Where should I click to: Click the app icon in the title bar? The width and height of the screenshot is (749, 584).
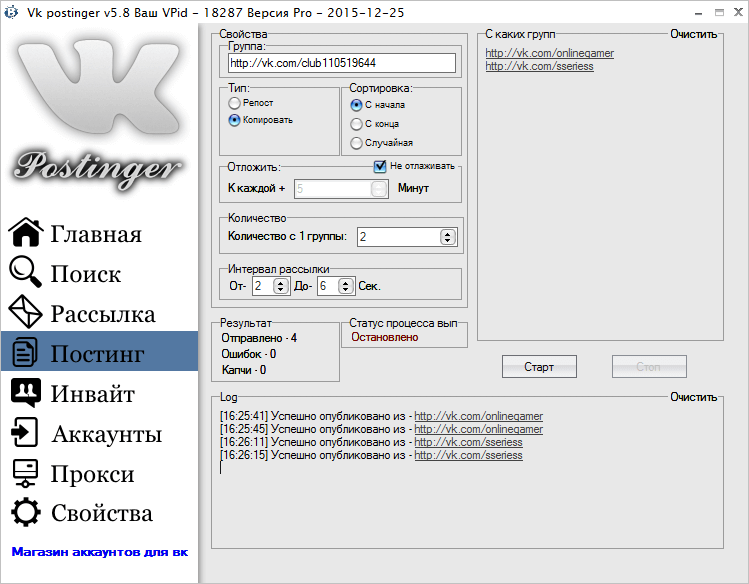click(11, 12)
